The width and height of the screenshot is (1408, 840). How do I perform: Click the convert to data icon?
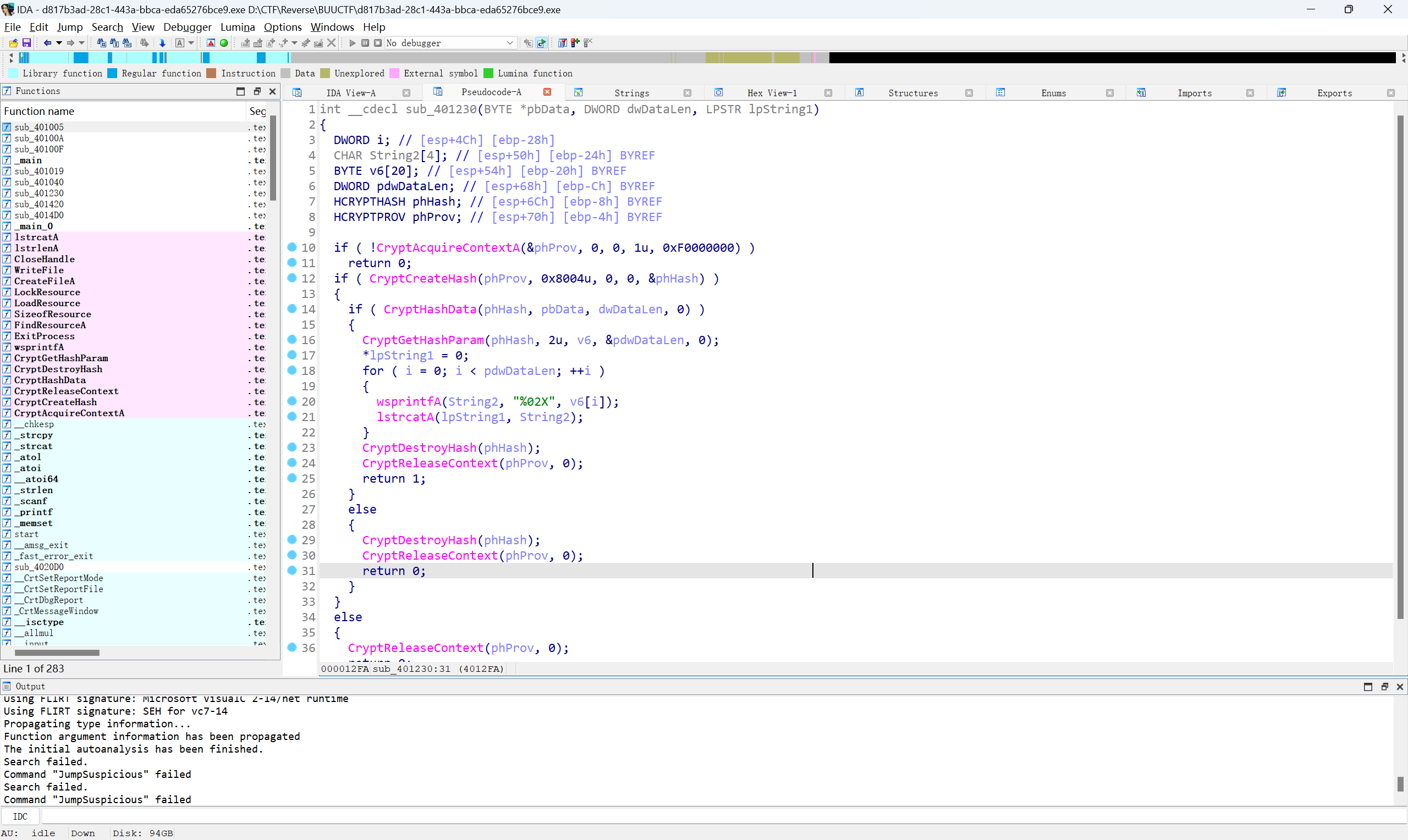tap(257, 43)
